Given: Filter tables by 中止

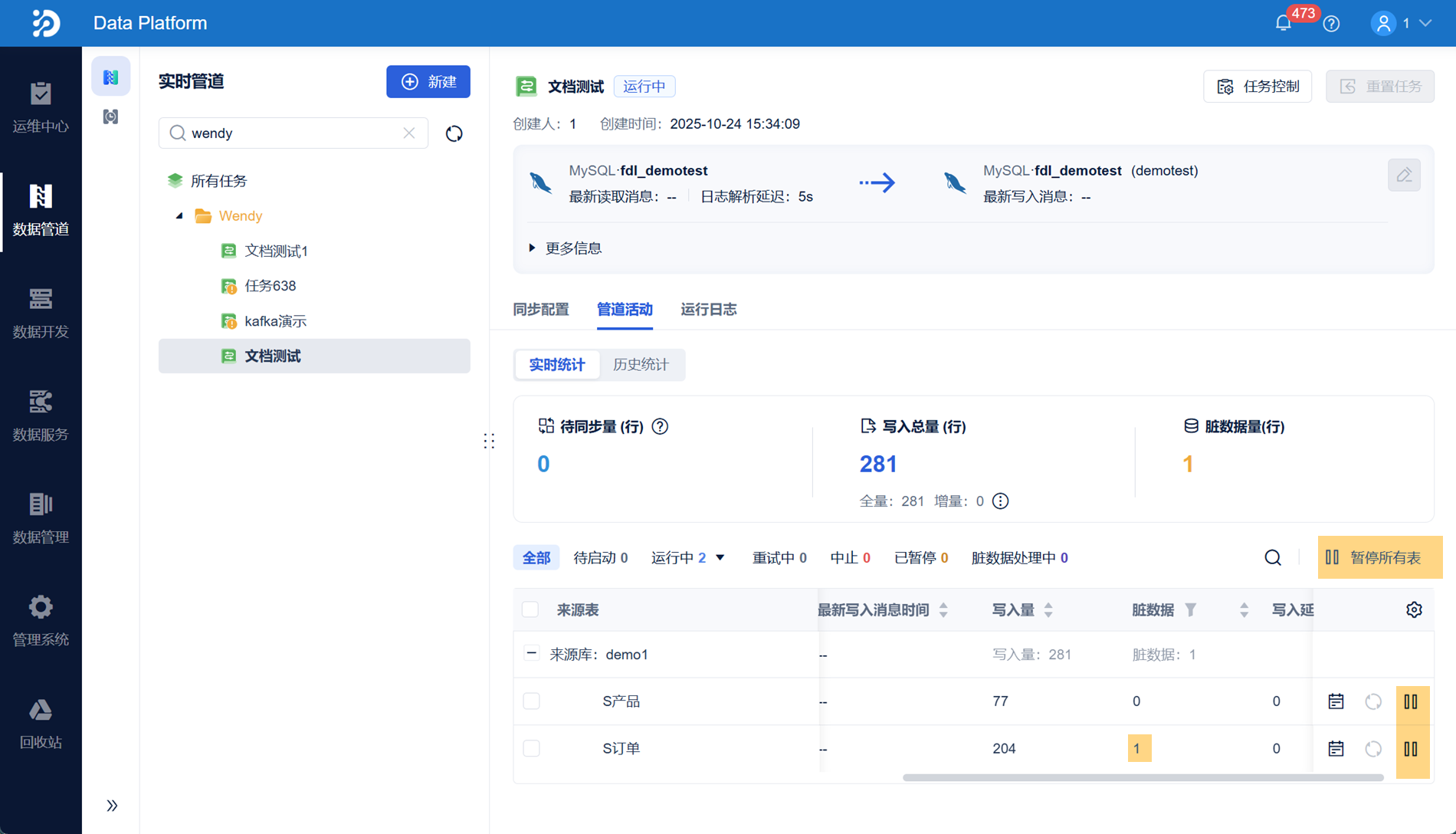Looking at the screenshot, I should 851,558.
